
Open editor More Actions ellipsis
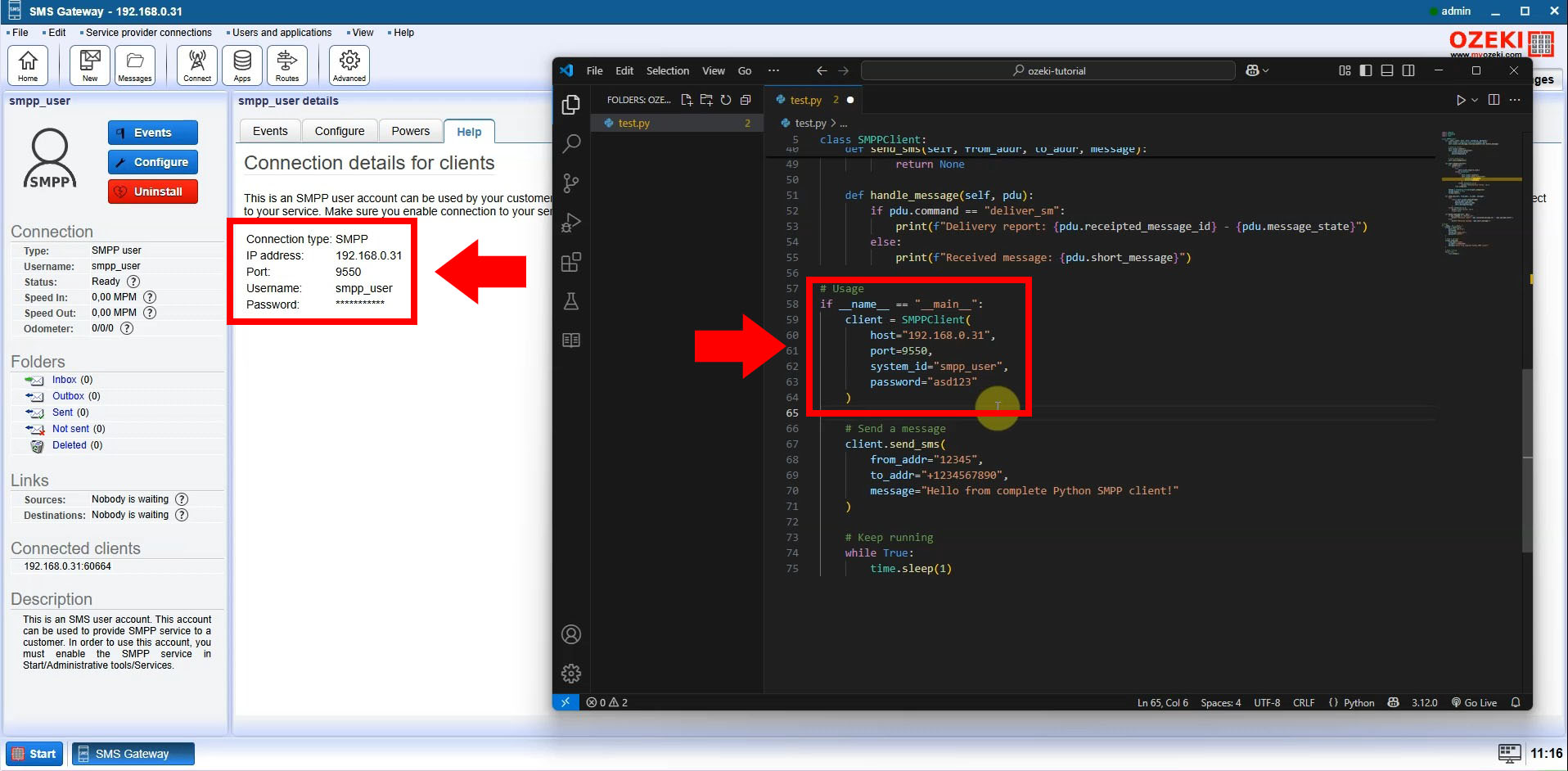(x=1515, y=100)
